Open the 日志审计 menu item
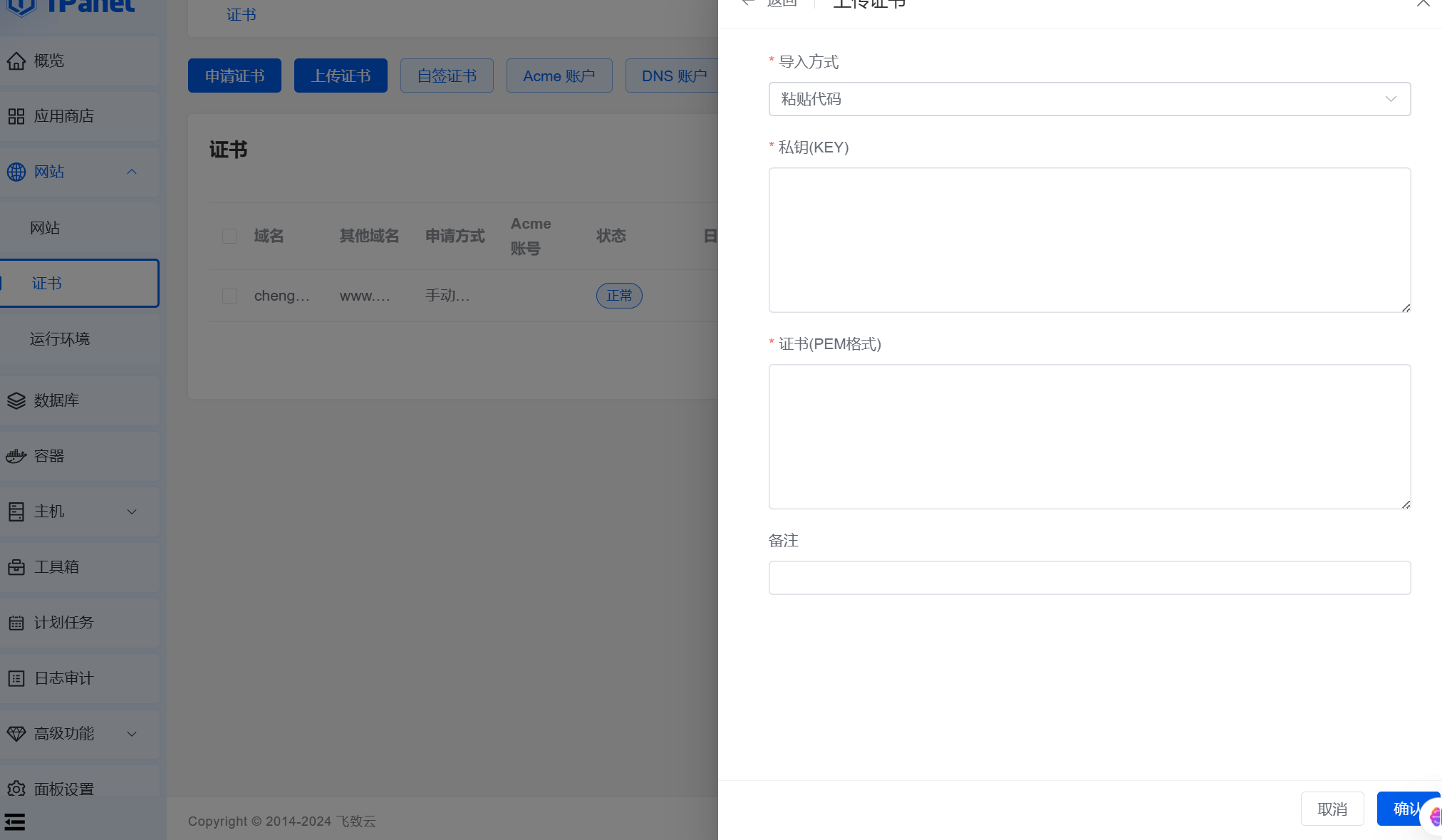The height and width of the screenshot is (840, 1442). [x=64, y=678]
